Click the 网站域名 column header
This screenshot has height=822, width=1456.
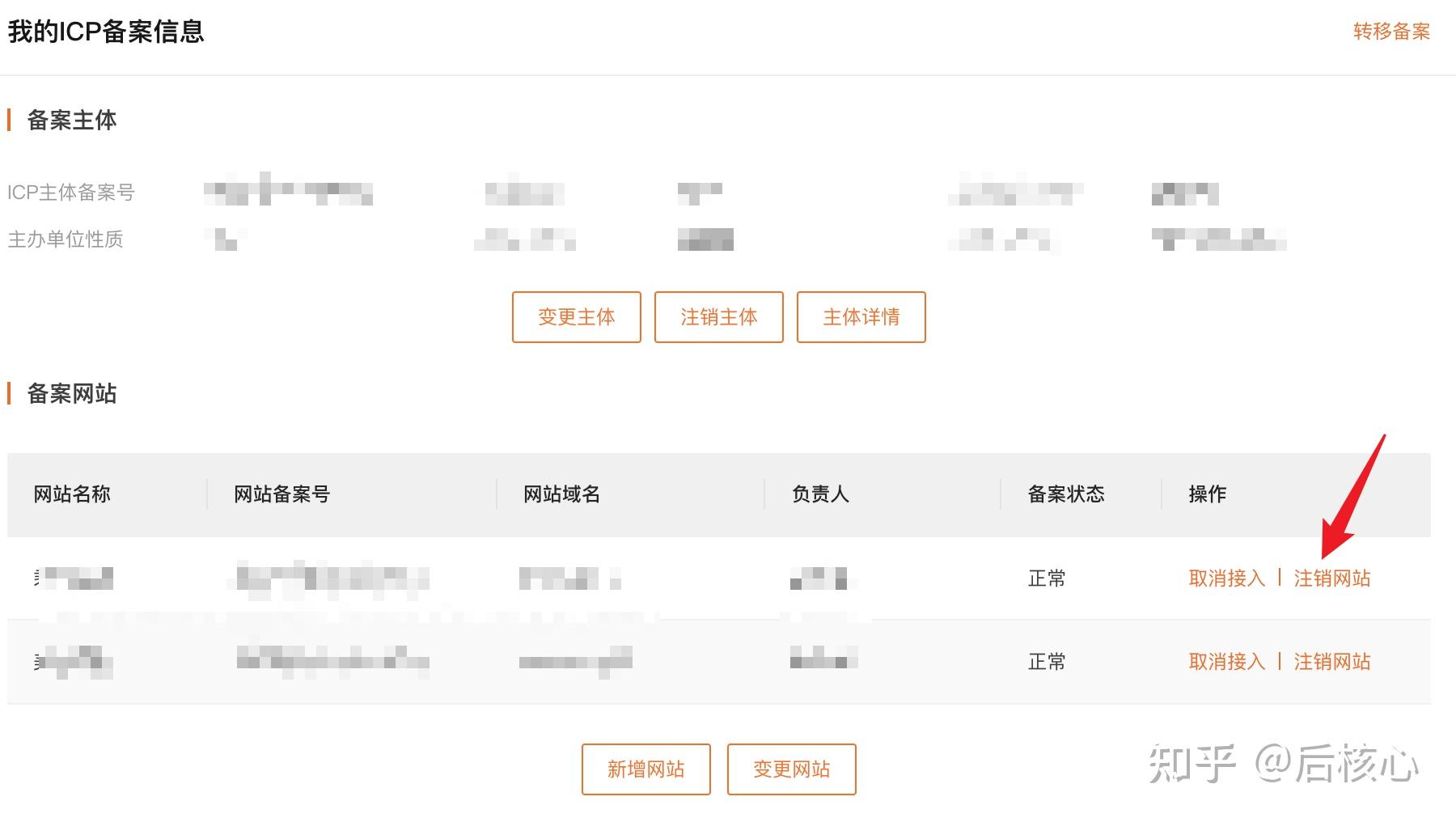[x=561, y=494]
